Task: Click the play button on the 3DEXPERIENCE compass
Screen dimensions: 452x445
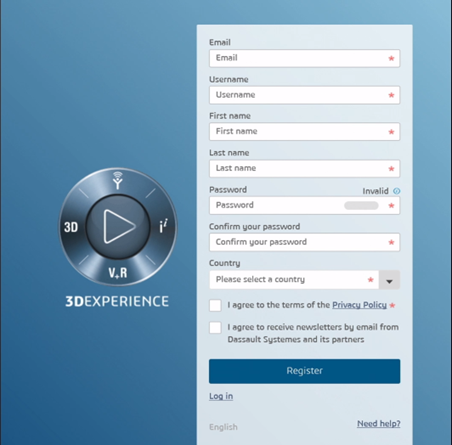Action: (x=118, y=226)
